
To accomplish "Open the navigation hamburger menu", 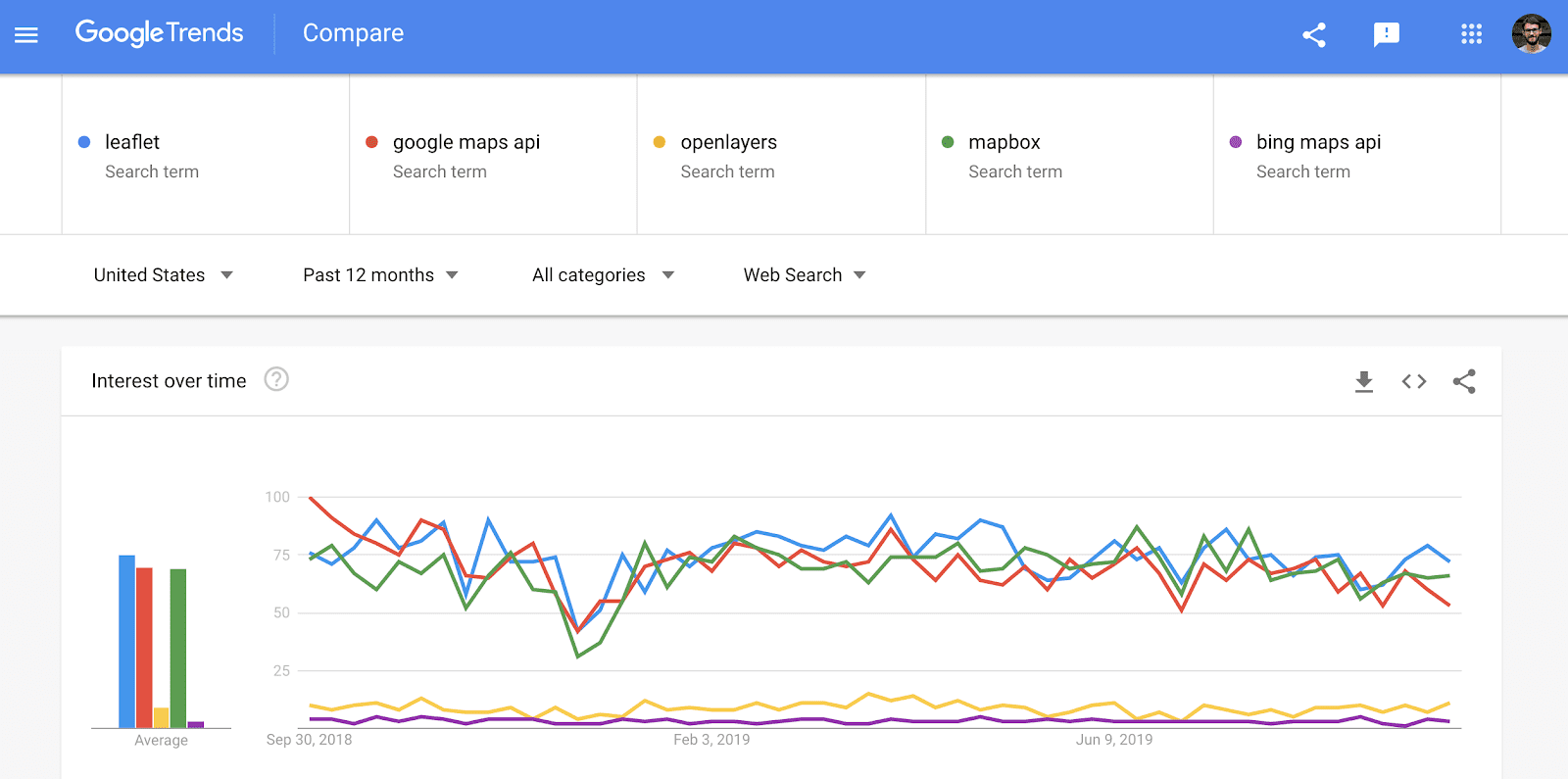I will coord(25,33).
